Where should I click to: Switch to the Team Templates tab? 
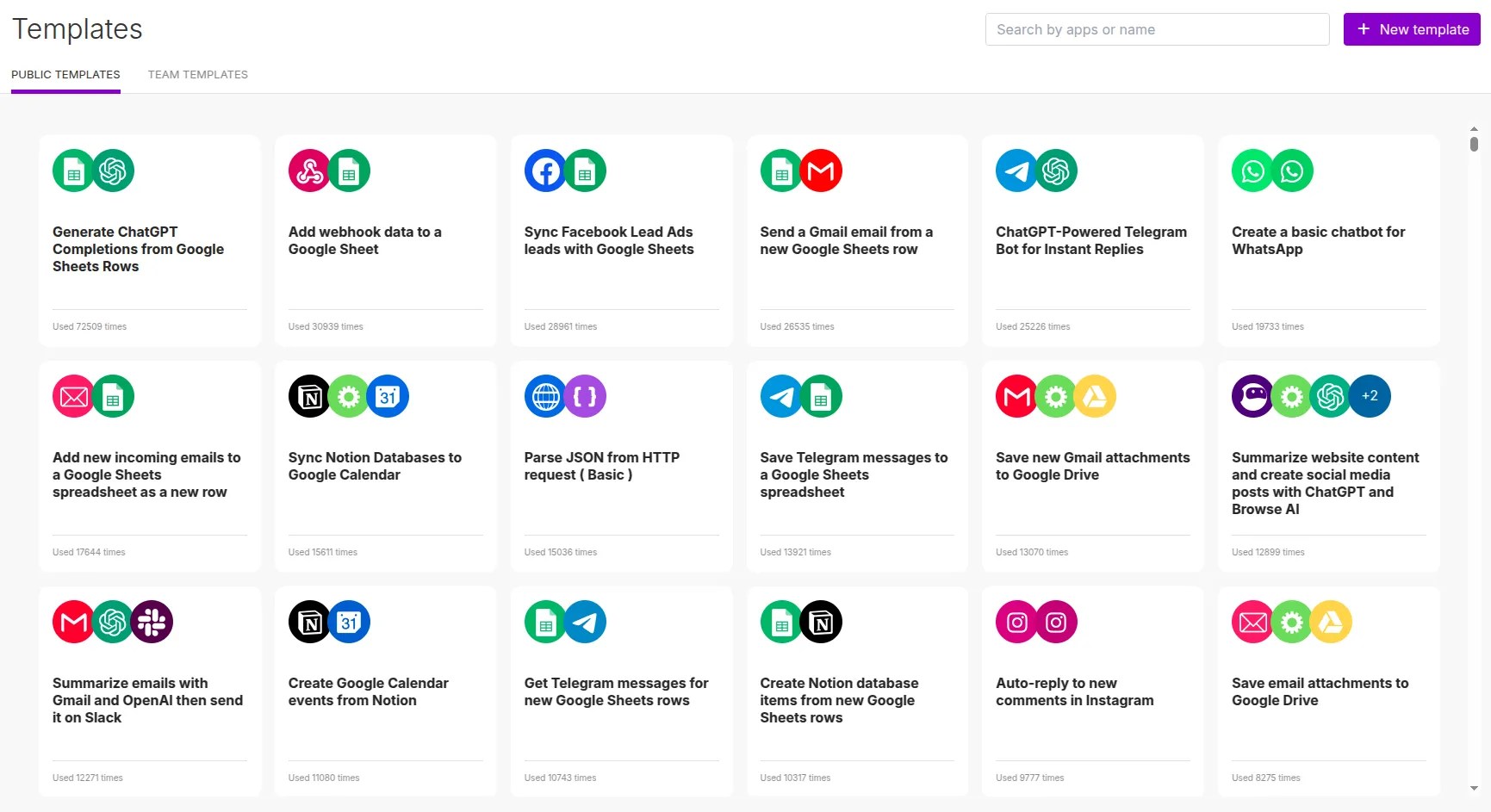pos(197,74)
